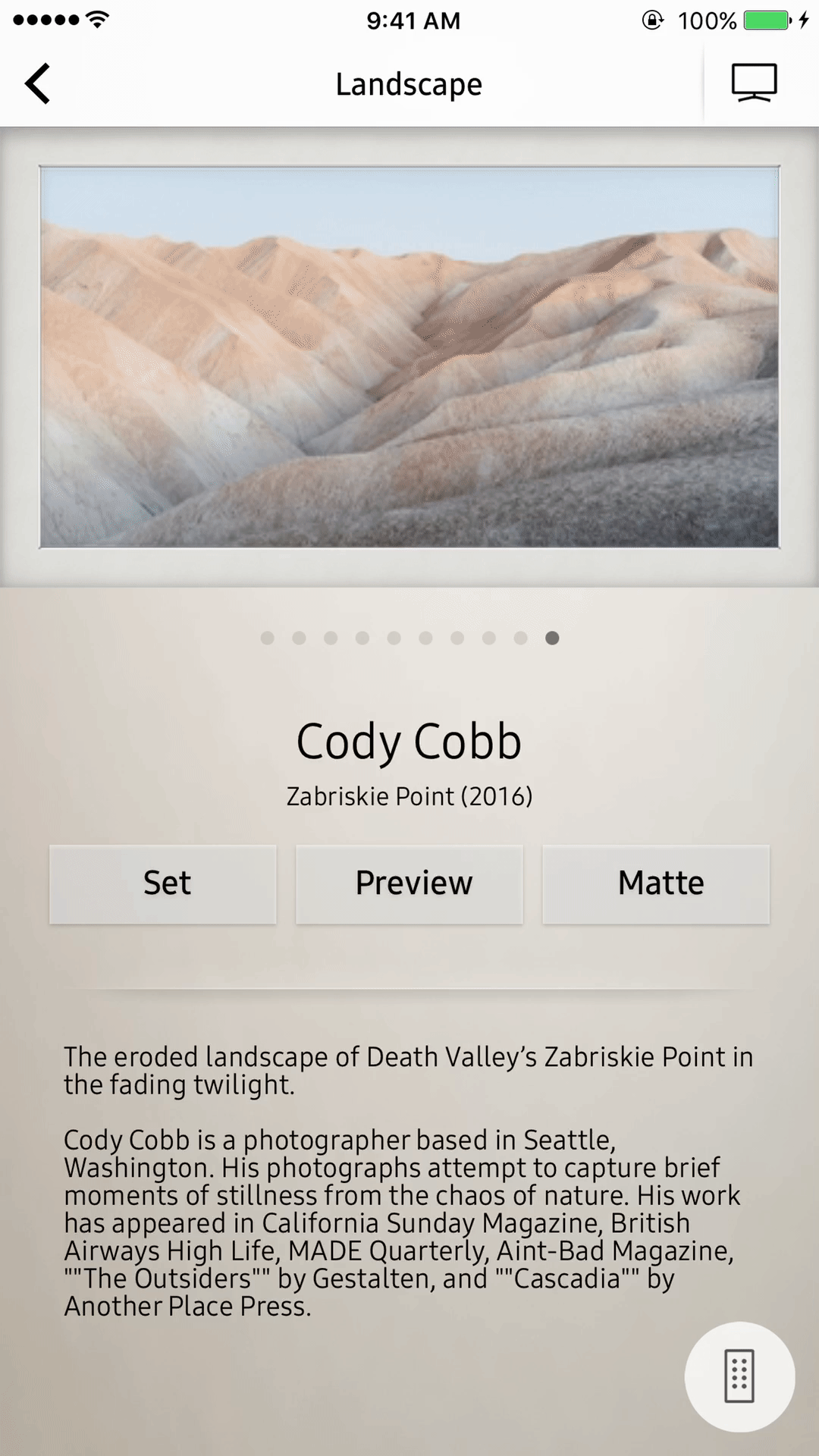Screen dimensions: 819x1456
Task: Tap the Cody Cobb biography paragraph
Action: (402, 1222)
